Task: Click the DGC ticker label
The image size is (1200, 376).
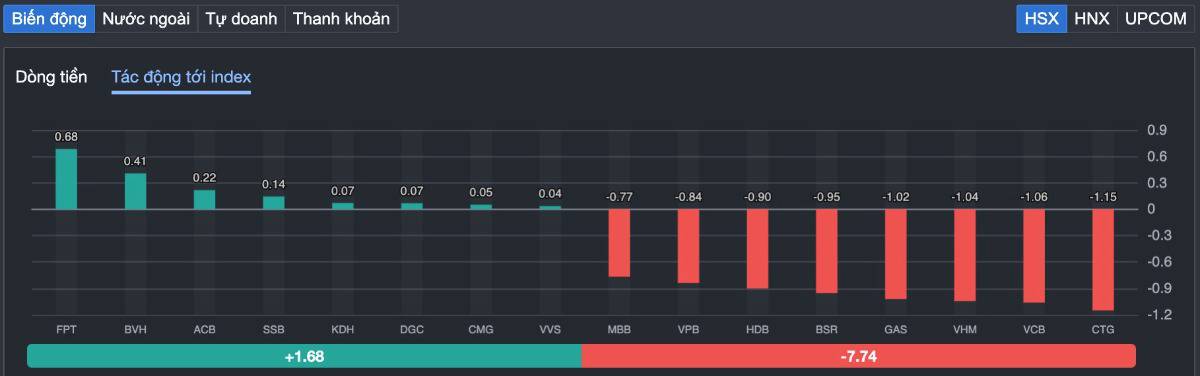Action: 412,329
